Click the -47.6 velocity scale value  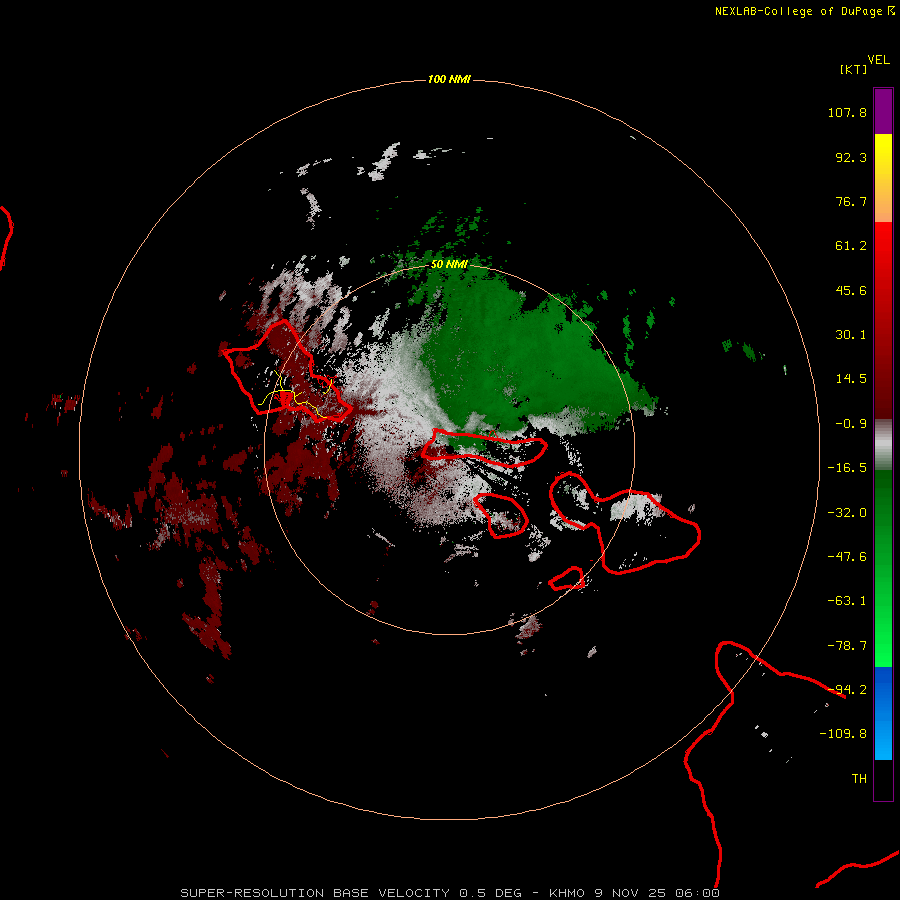click(847, 557)
